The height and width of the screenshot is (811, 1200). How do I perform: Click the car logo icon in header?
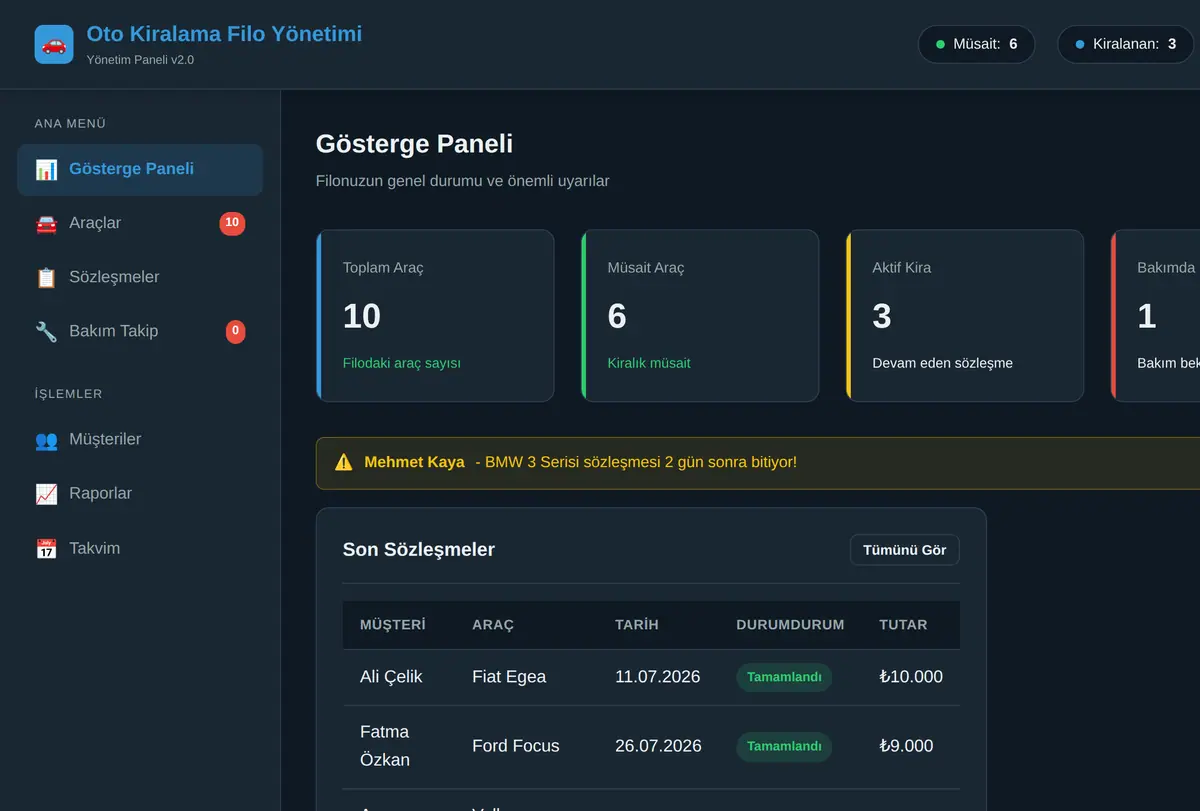pos(54,45)
